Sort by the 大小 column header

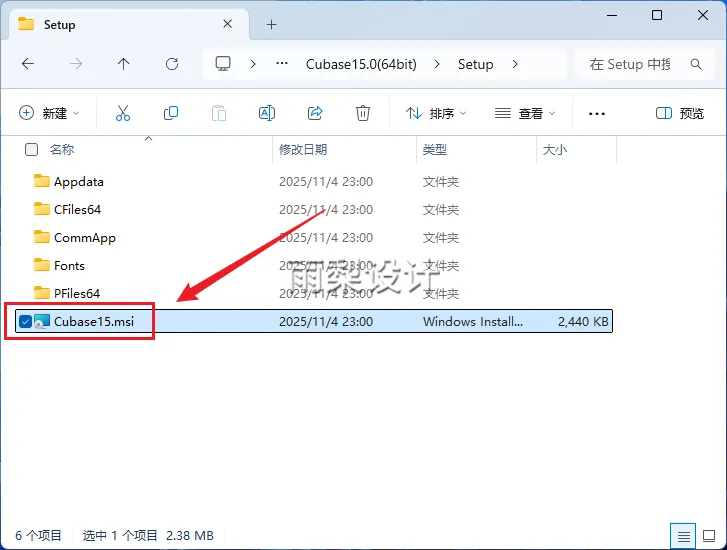[x=555, y=150]
